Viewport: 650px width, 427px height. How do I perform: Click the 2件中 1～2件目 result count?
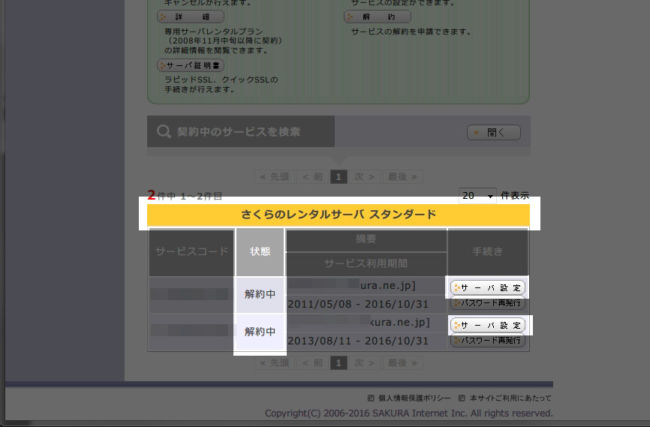185,196
